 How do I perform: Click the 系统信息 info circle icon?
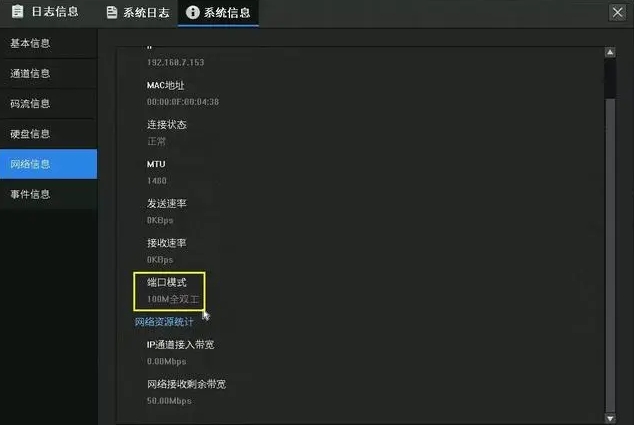pyautogui.click(x=192, y=13)
